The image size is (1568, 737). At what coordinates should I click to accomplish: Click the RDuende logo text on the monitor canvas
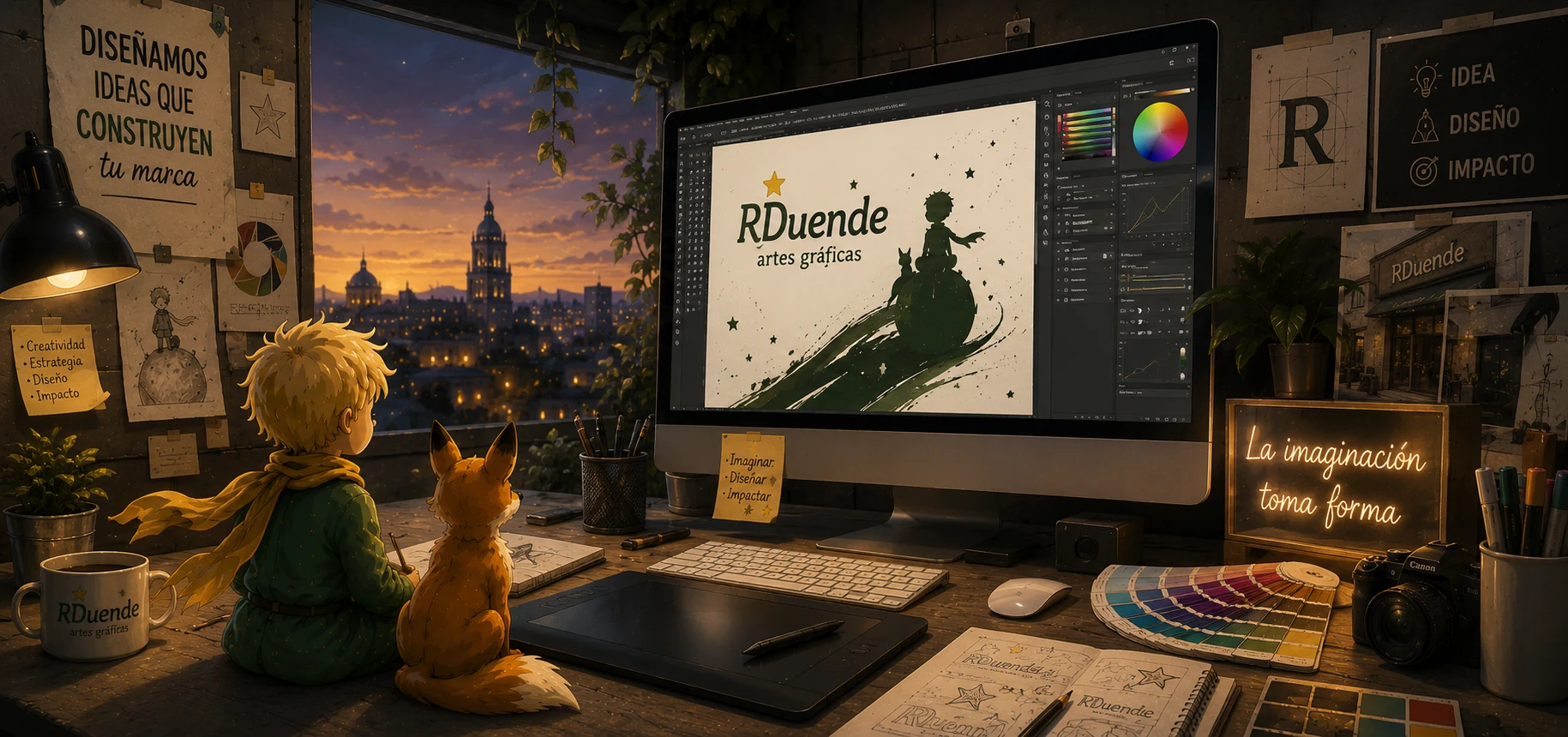coord(812,221)
